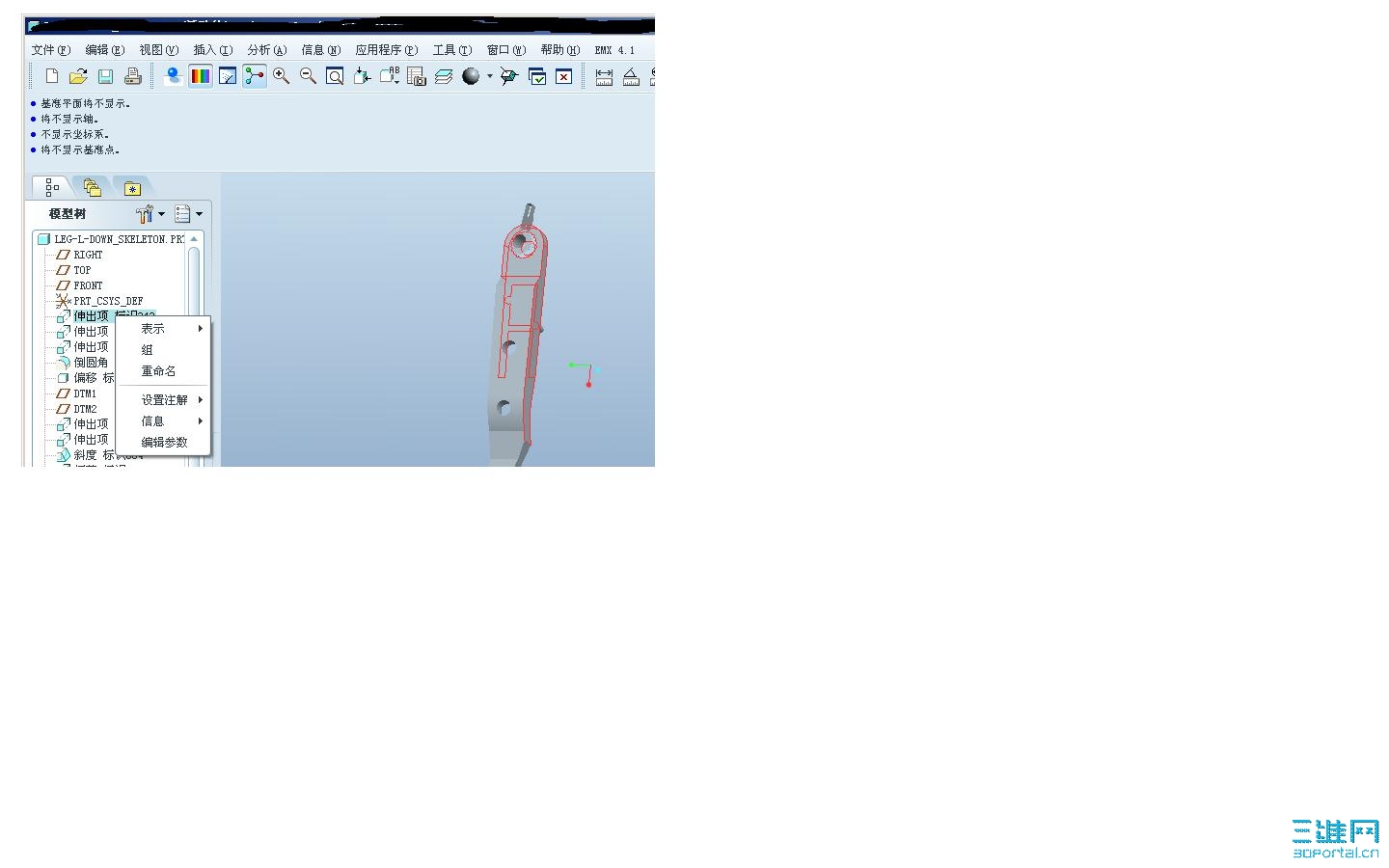Expand the 表示 submenu in context menu

tap(163, 329)
